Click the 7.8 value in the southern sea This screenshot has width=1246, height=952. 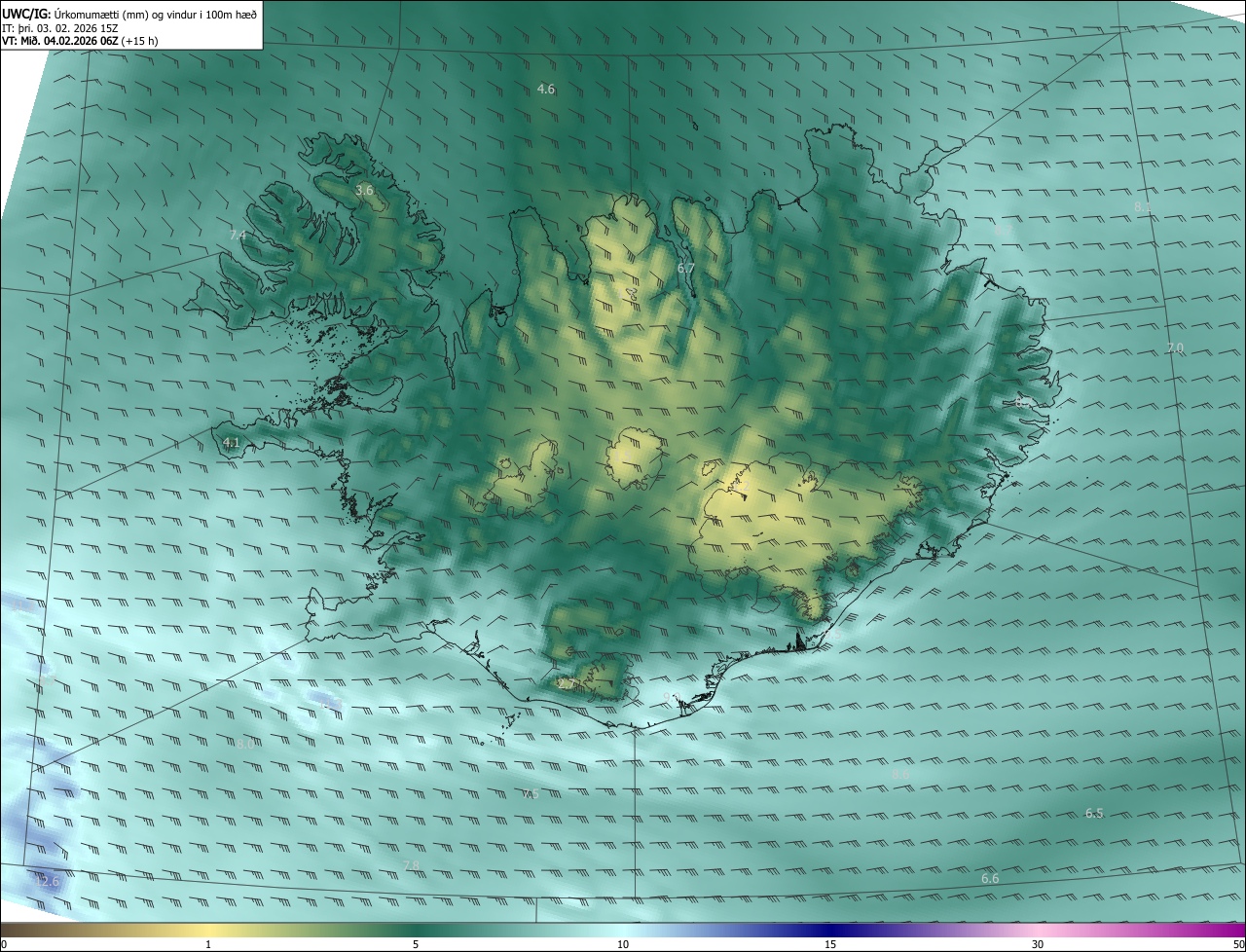tap(411, 865)
